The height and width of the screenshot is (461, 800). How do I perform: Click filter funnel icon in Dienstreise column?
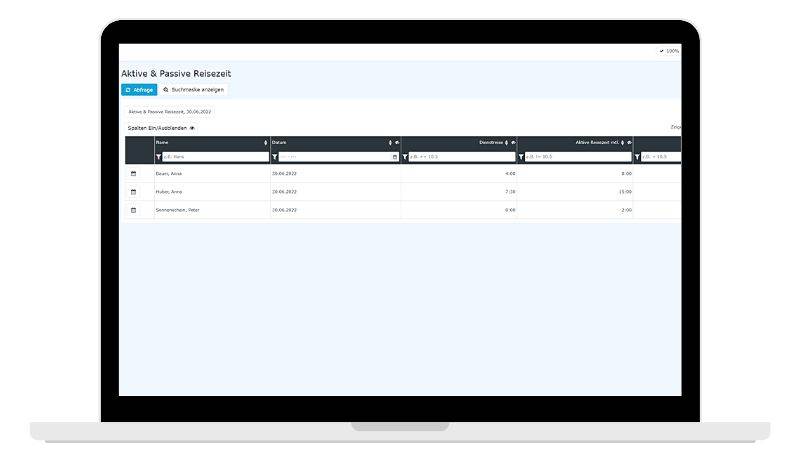pos(405,157)
